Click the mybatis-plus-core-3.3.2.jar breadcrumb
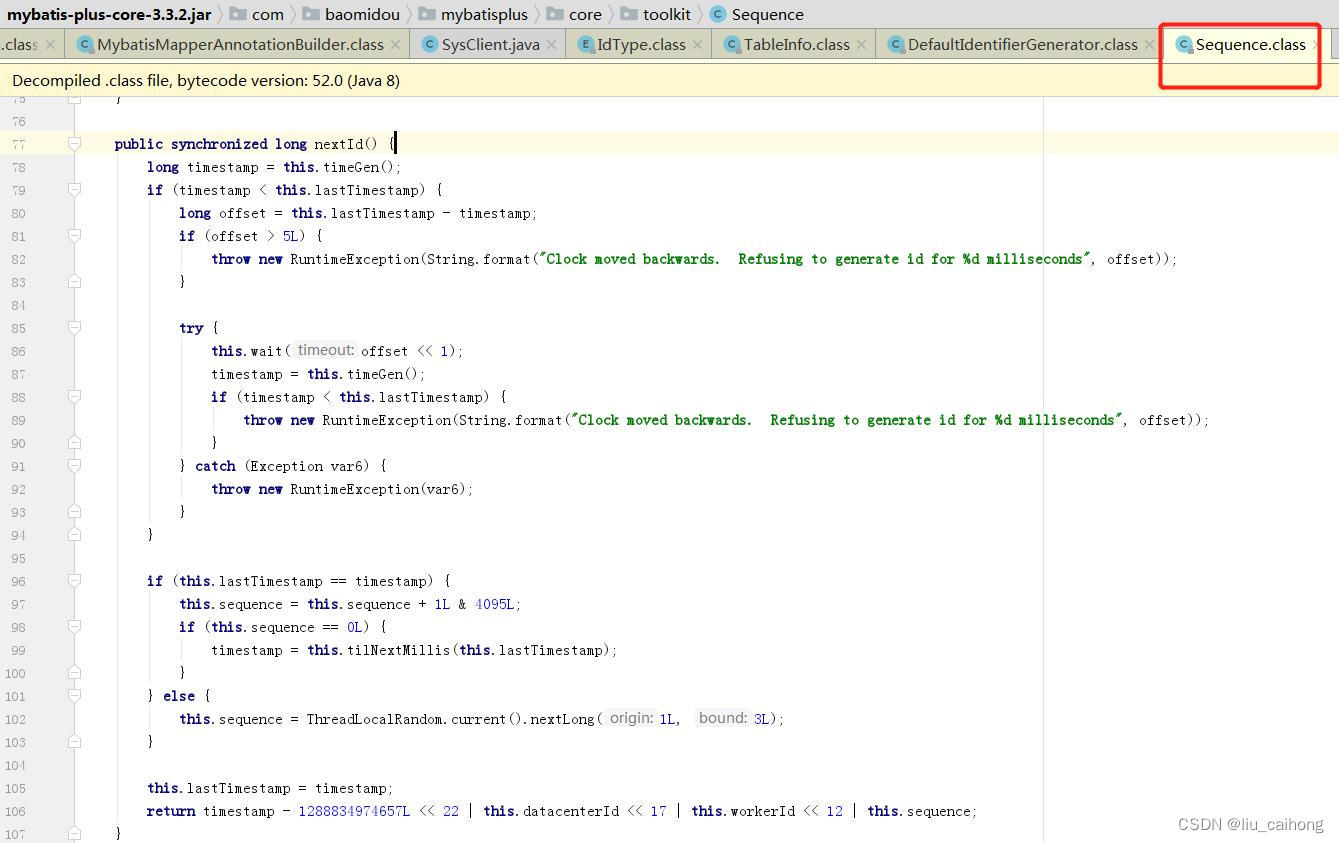 109,14
